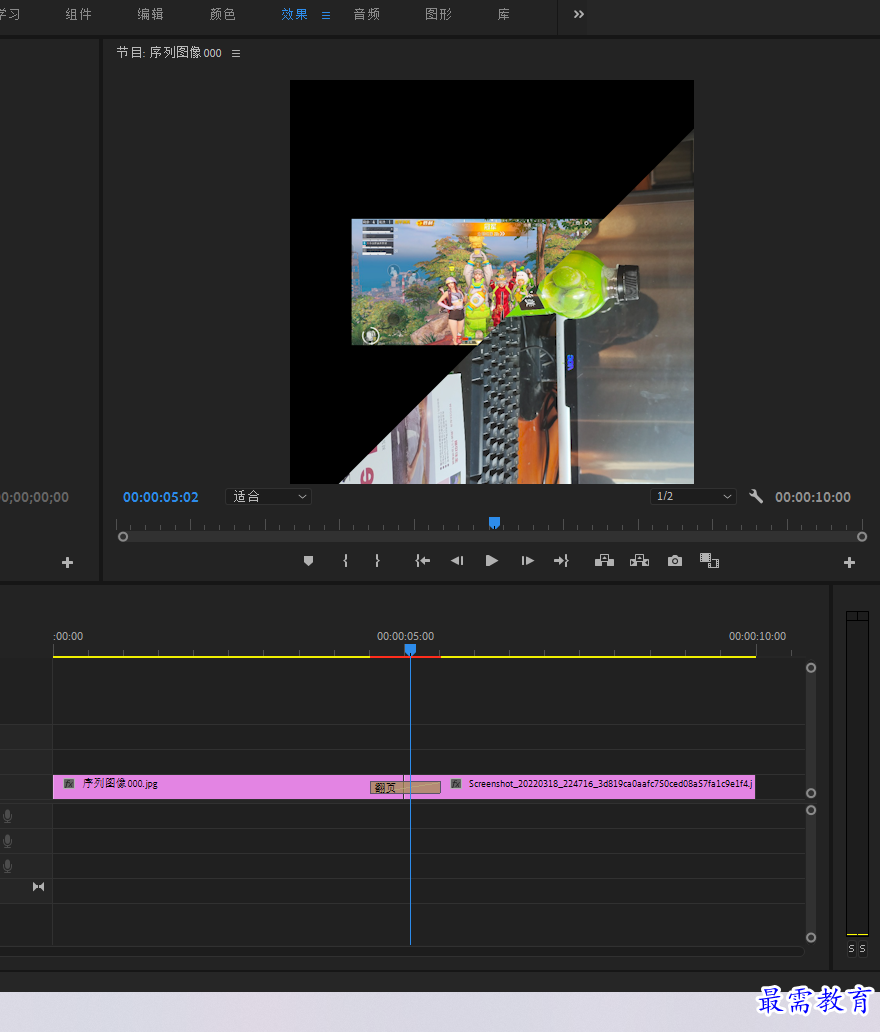This screenshot has height=1032, width=880.
Task: Open the comparison view button
Action: [709, 561]
